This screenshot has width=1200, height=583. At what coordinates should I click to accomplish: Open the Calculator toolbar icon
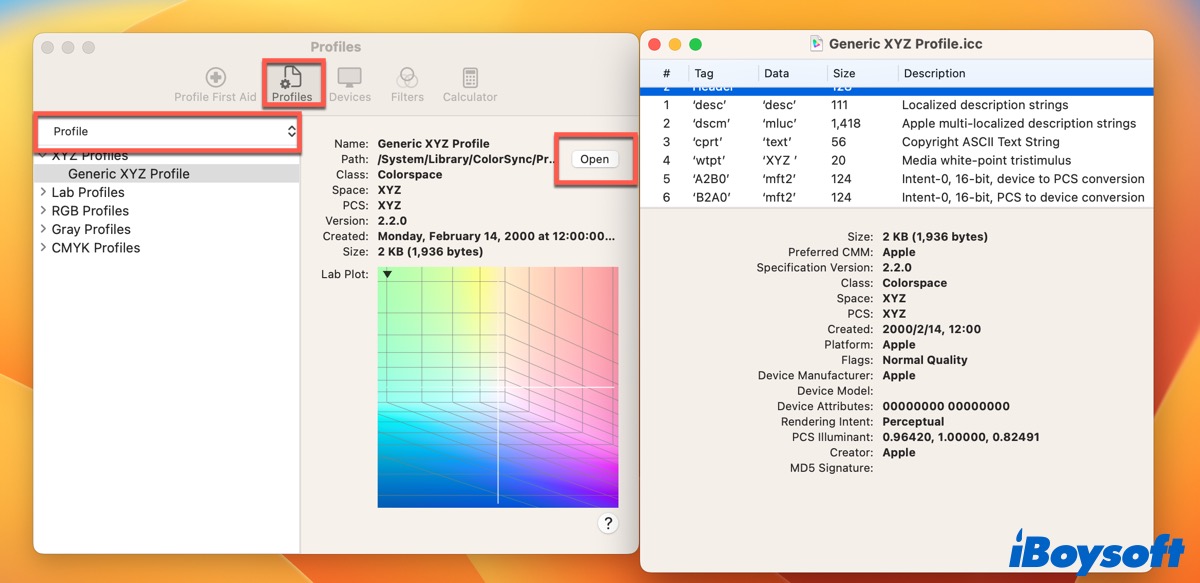tap(470, 85)
